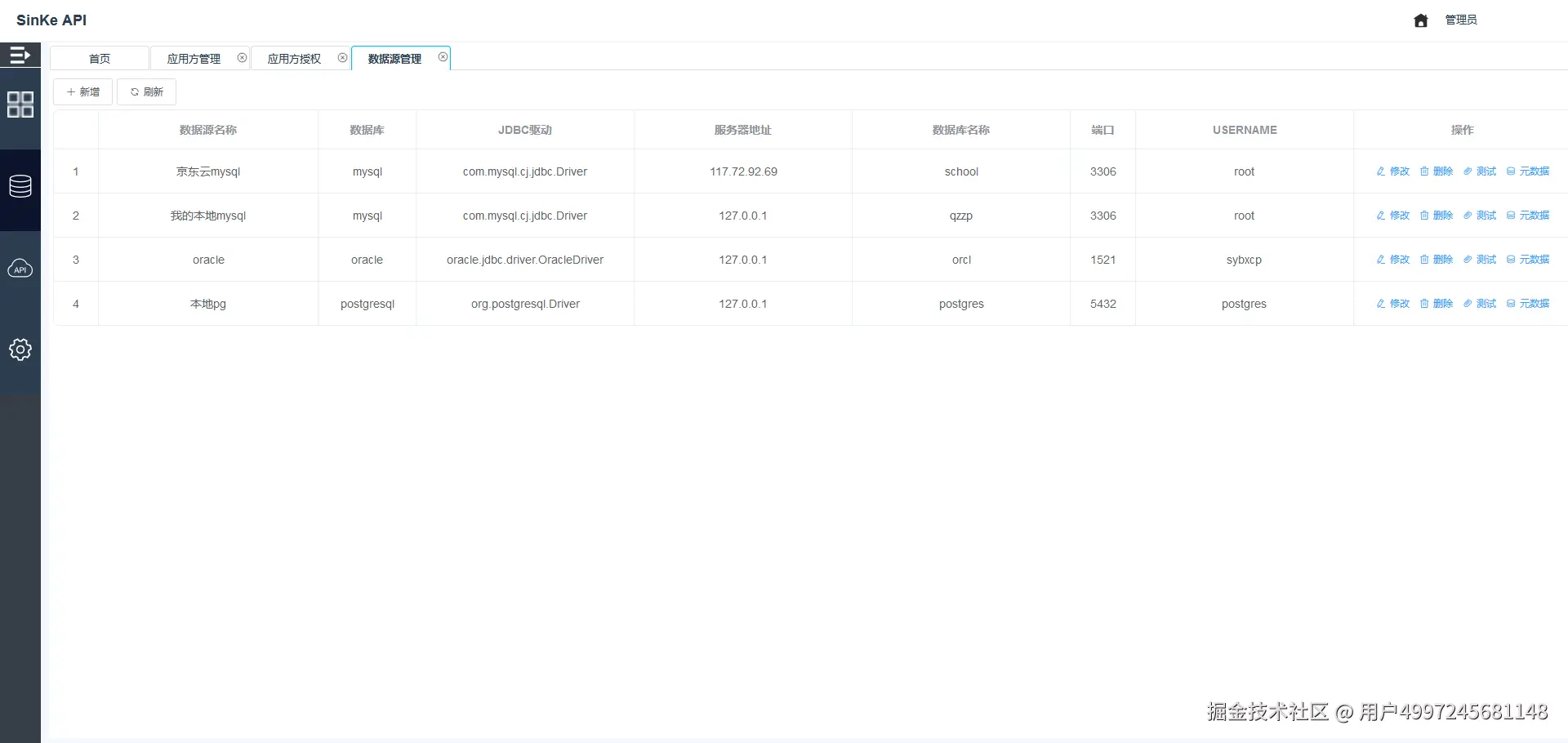Click the qzzp database name cell
The image size is (1568, 743).
tap(961, 216)
